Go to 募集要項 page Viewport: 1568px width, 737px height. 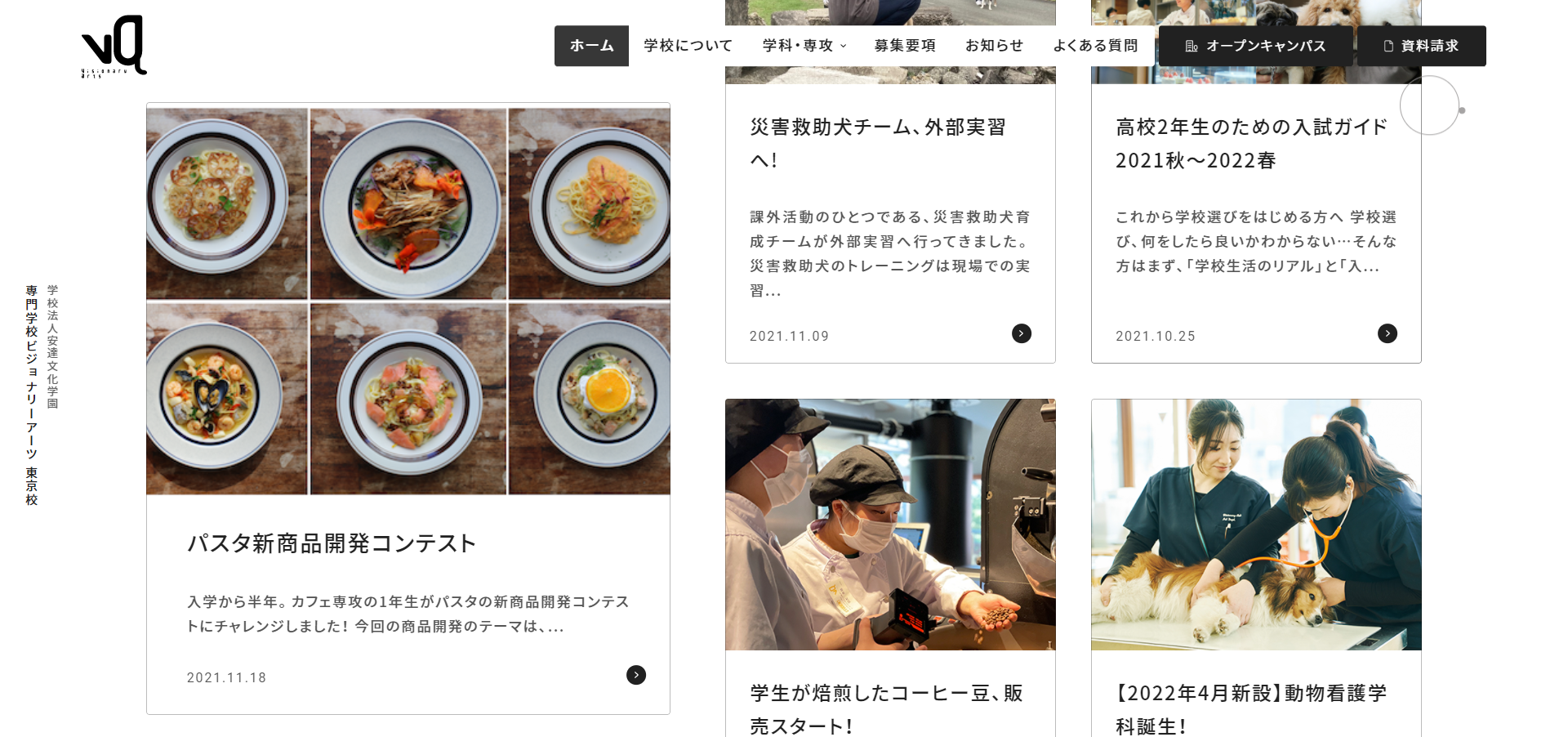coord(905,46)
